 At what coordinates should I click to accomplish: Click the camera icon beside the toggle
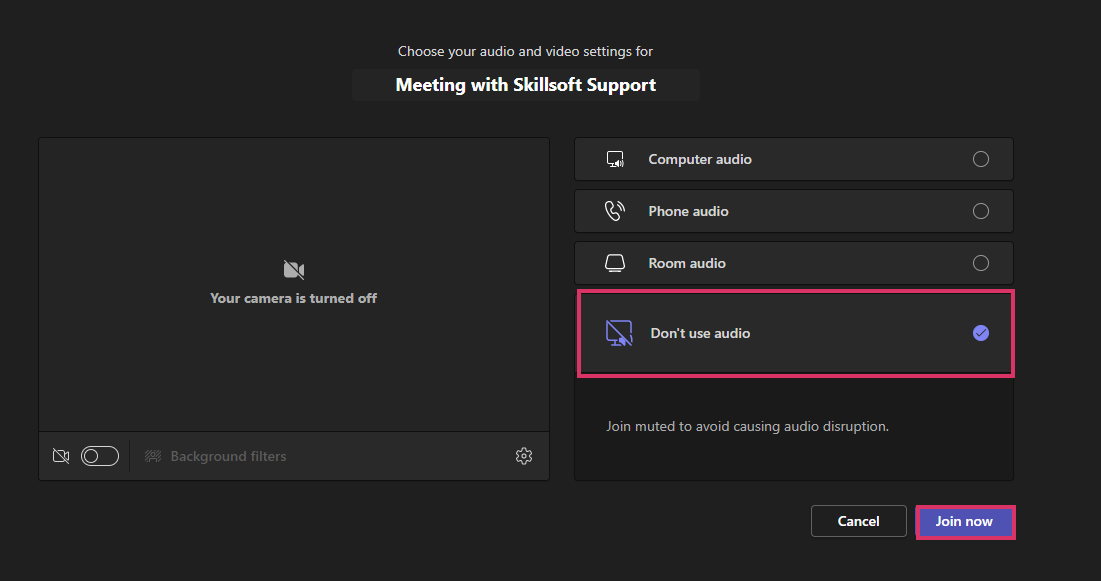pos(60,455)
